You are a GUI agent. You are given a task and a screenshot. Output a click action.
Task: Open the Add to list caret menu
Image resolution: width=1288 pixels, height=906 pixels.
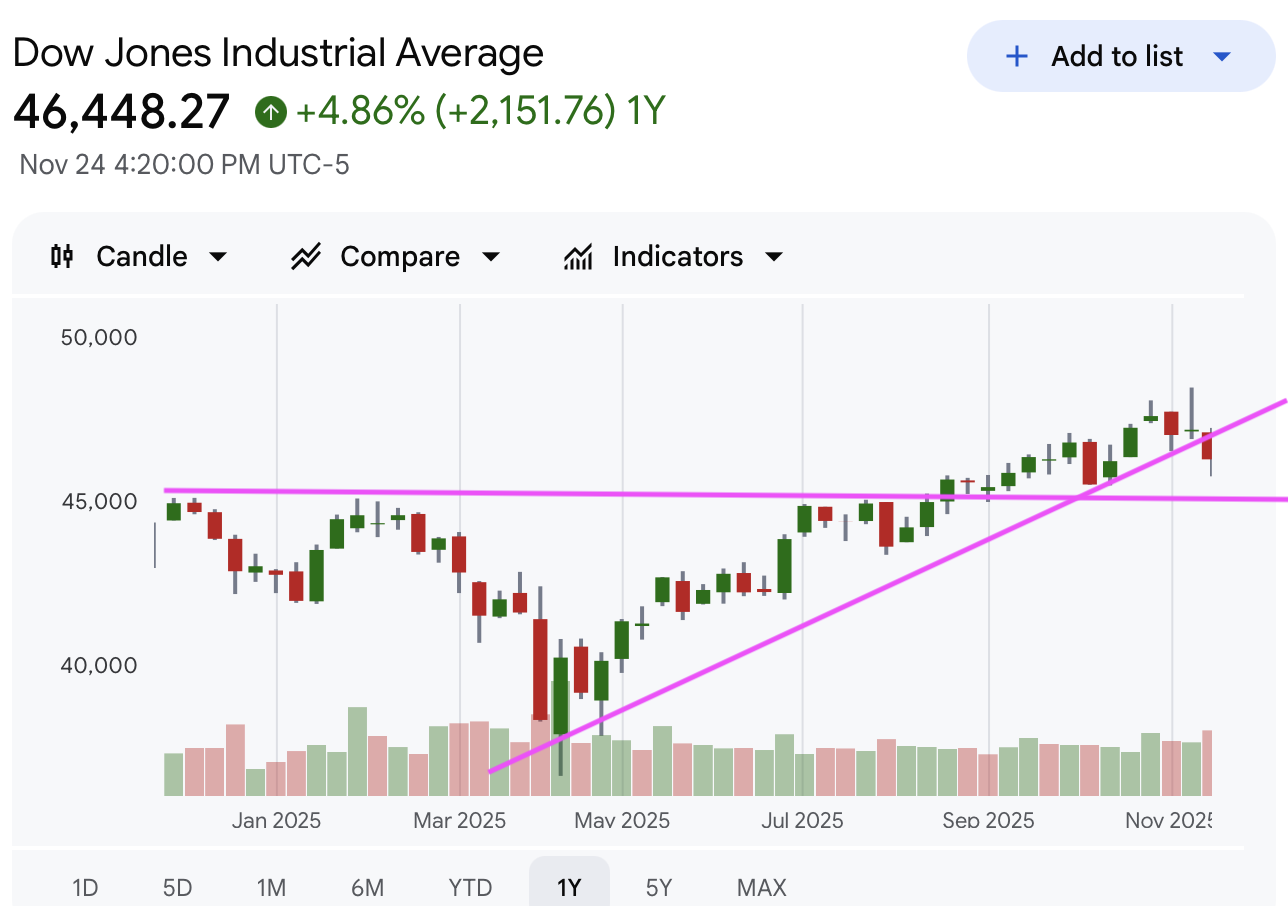coord(1221,57)
